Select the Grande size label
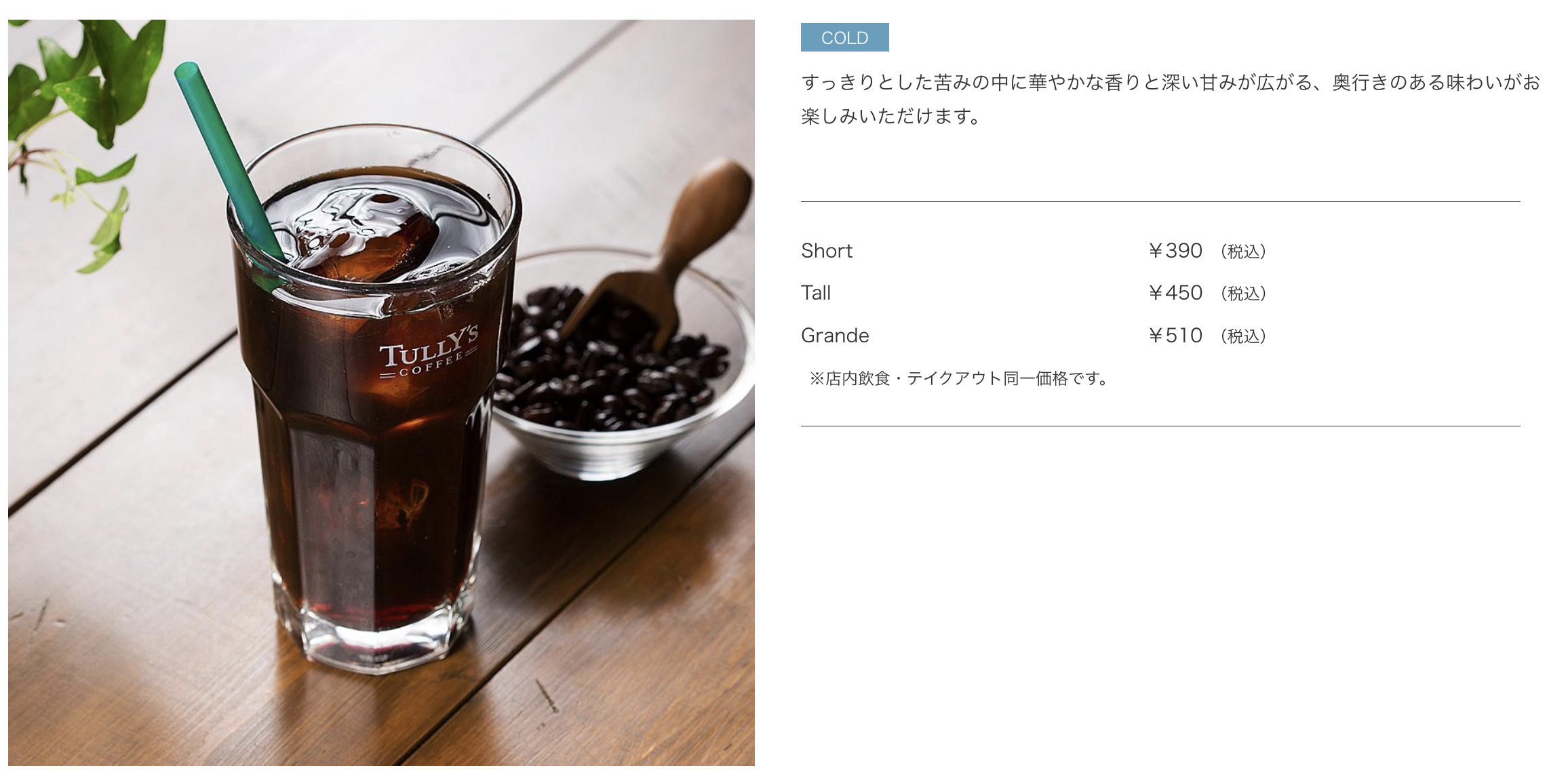This screenshot has width=1568, height=781. [835, 336]
